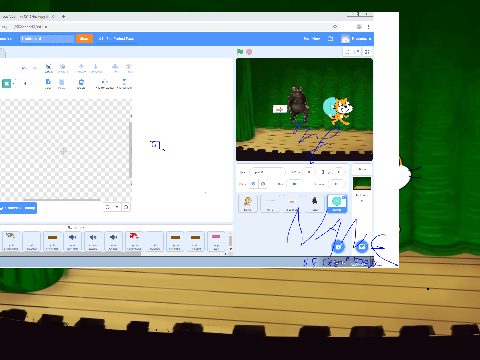Click the red stop button above the stage
This screenshot has width=480, height=360.
[249, 52]
